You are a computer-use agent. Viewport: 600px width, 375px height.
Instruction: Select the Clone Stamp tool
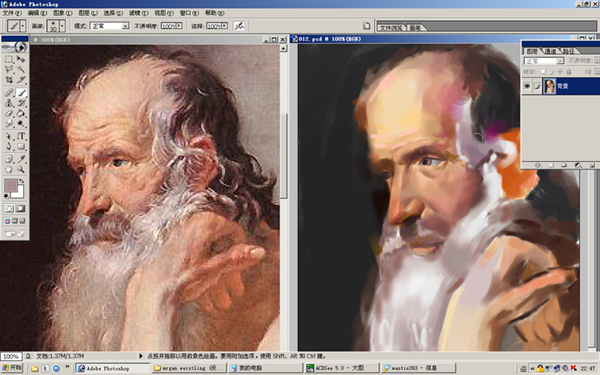click(x=9, y=103)
